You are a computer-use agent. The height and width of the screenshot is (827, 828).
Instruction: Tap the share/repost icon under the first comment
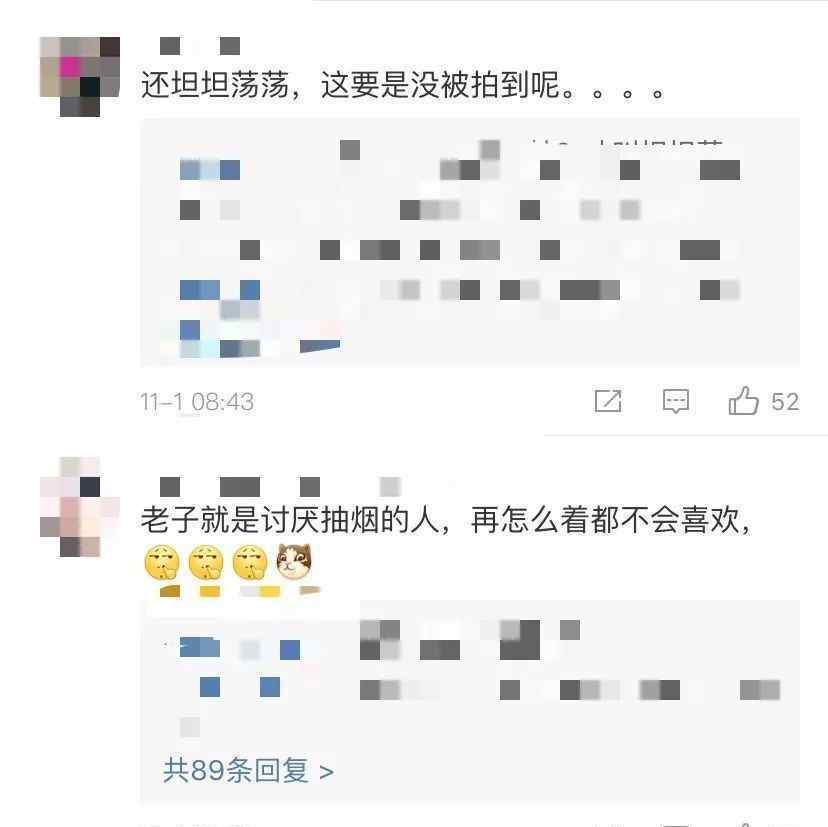(x=608, y=401)
